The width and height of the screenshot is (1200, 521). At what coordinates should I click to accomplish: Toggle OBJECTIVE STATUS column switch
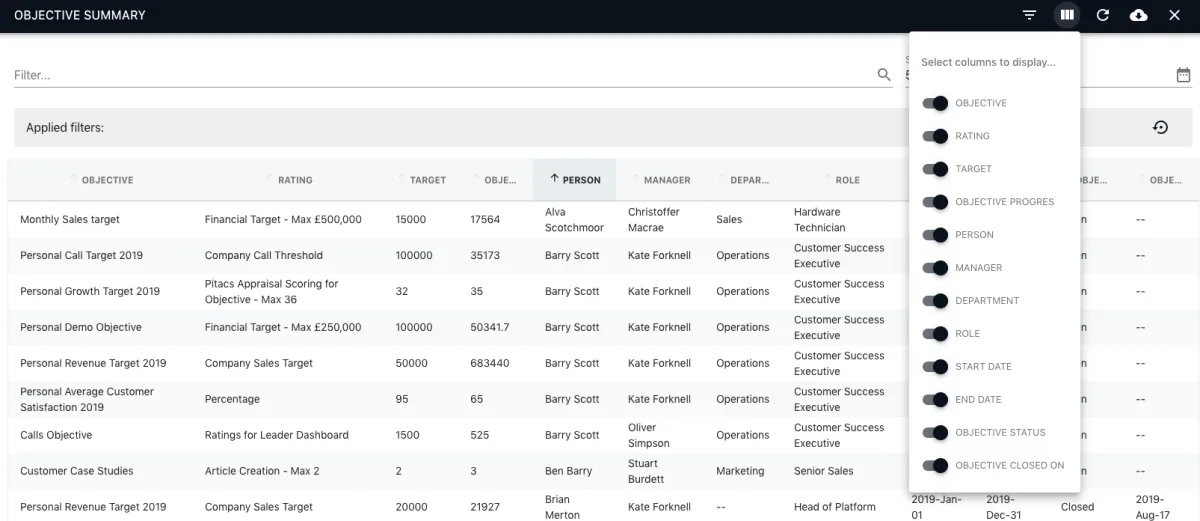935,433
